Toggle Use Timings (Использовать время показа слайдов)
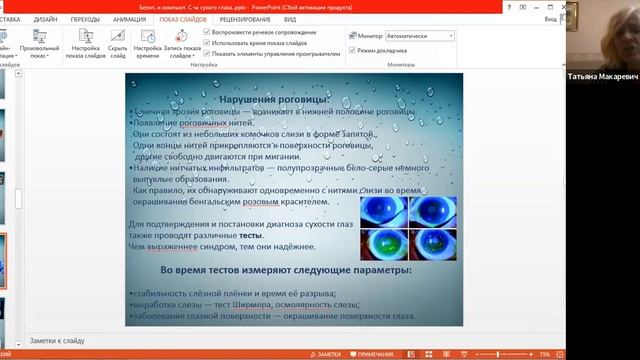Screen dimensions: 640x360 tap(207, 42)
